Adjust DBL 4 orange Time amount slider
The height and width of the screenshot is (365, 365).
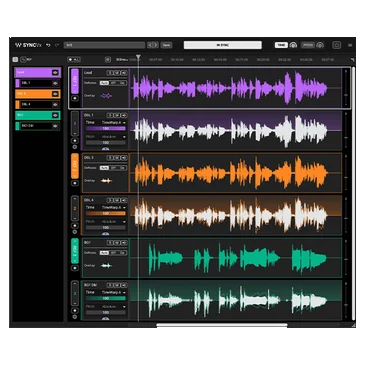[106, 213]
